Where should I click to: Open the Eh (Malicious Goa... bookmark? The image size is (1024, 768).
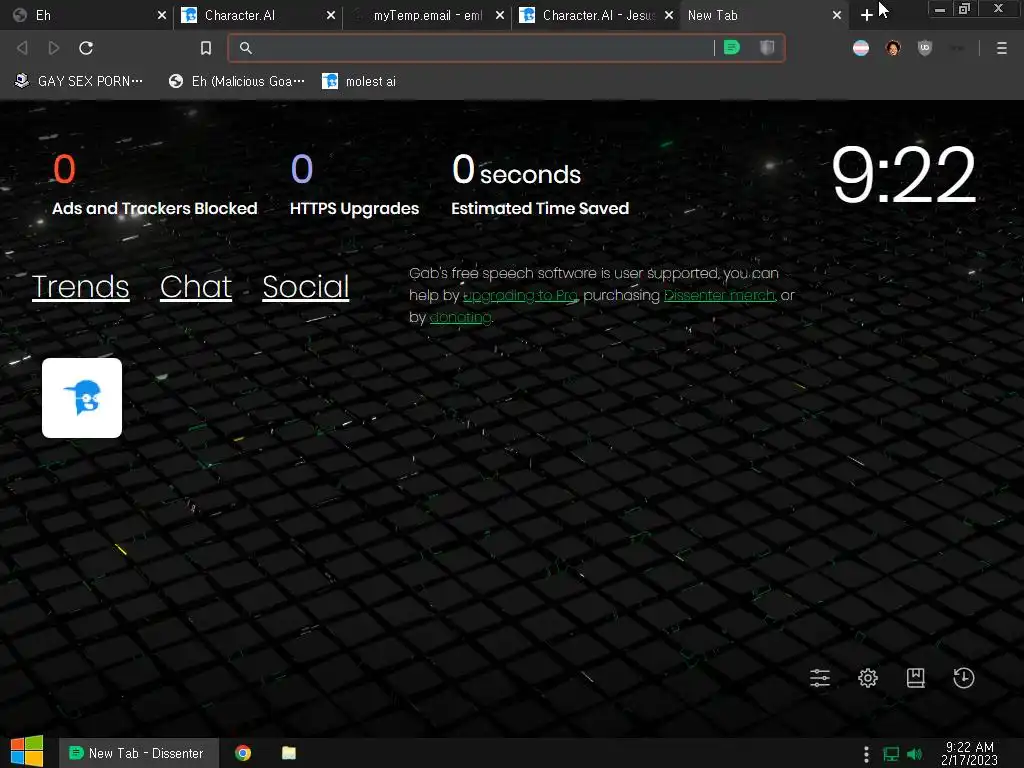236,81
